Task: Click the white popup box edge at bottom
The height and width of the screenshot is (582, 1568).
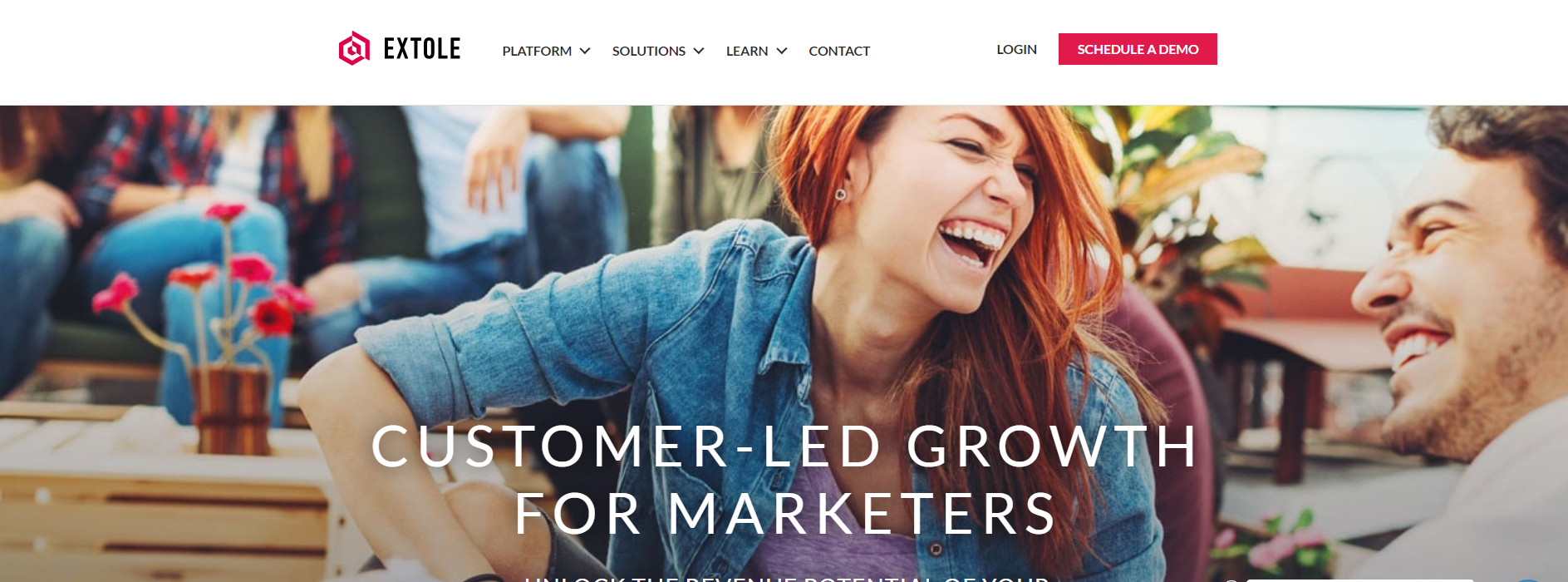Action: 1359,580
